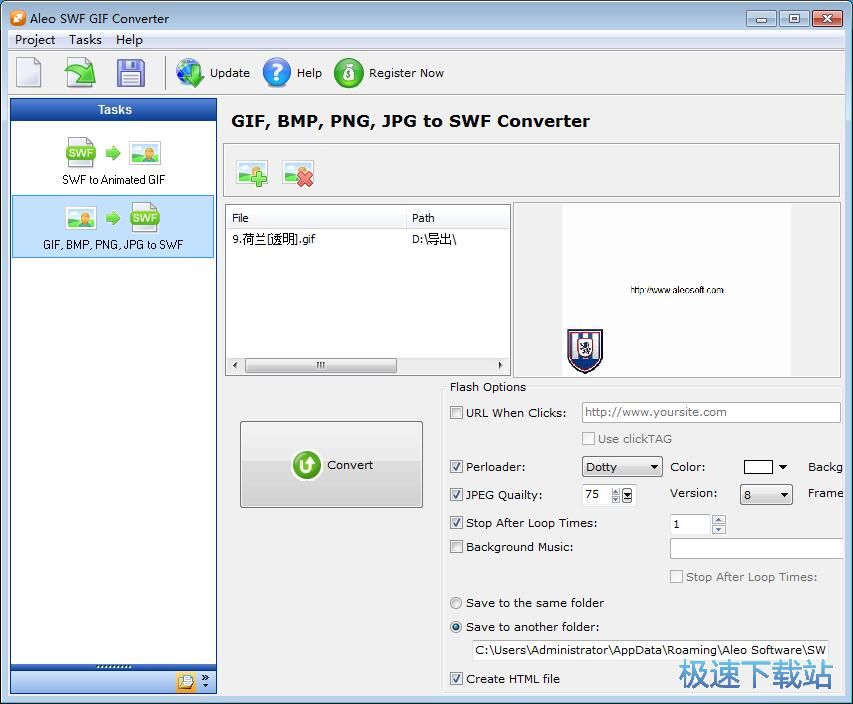Viewport: 853px width, 704px height.
Task: Select the 9.荷兰[透明].gif file row
Action: point(368,239)
